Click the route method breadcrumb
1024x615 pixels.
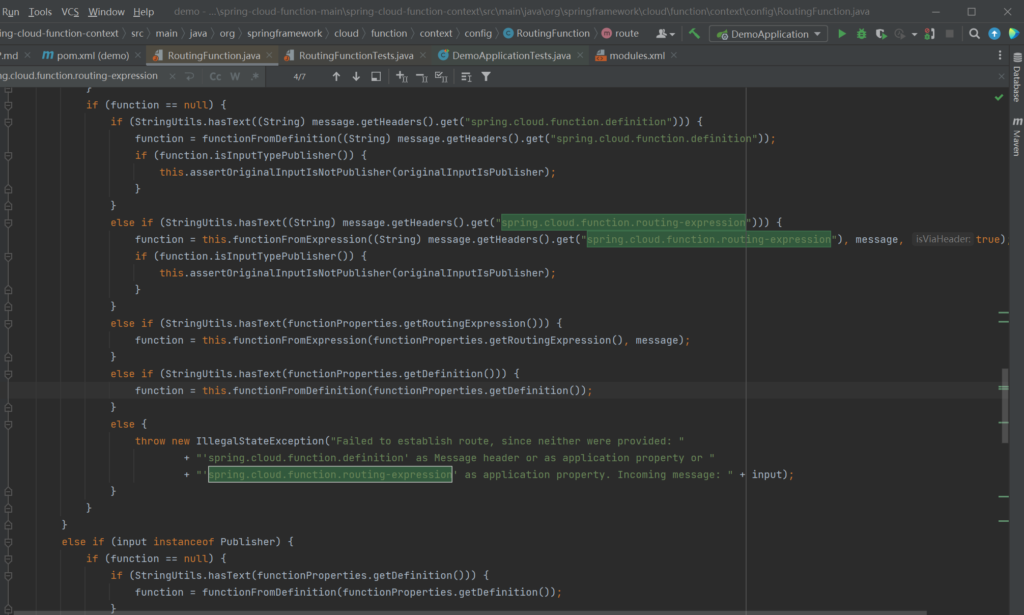[620, 33]
